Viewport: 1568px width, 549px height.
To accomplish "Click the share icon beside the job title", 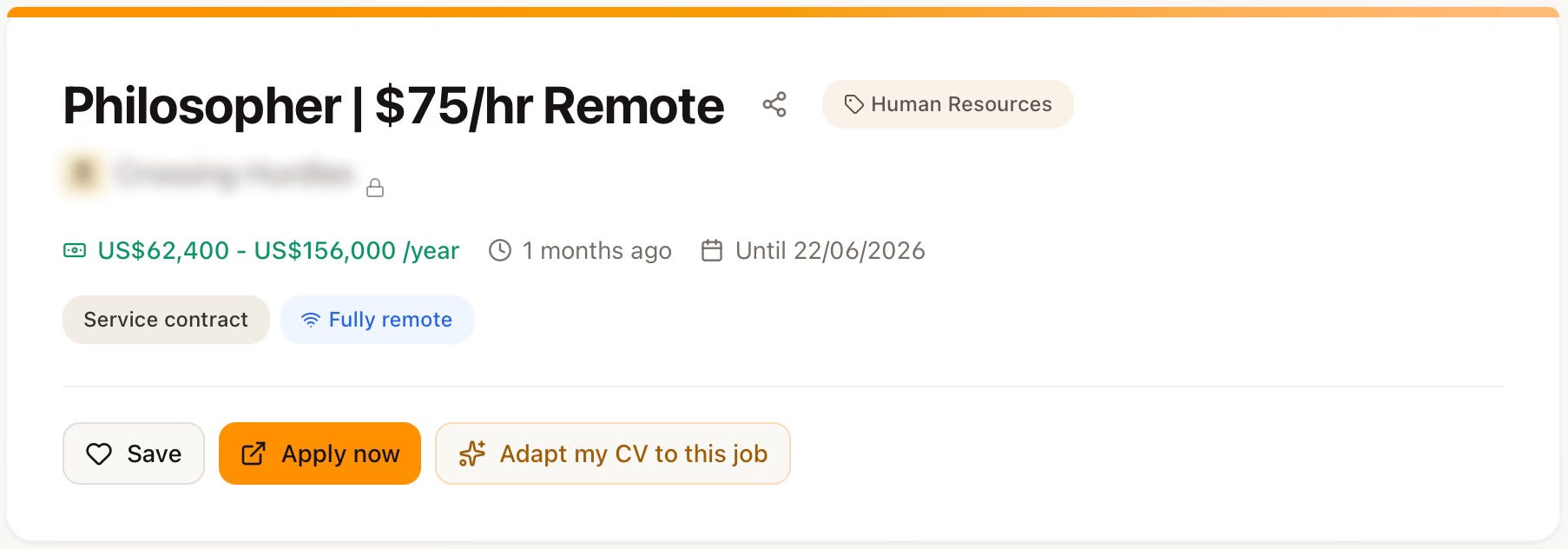I will pos(774,105).
